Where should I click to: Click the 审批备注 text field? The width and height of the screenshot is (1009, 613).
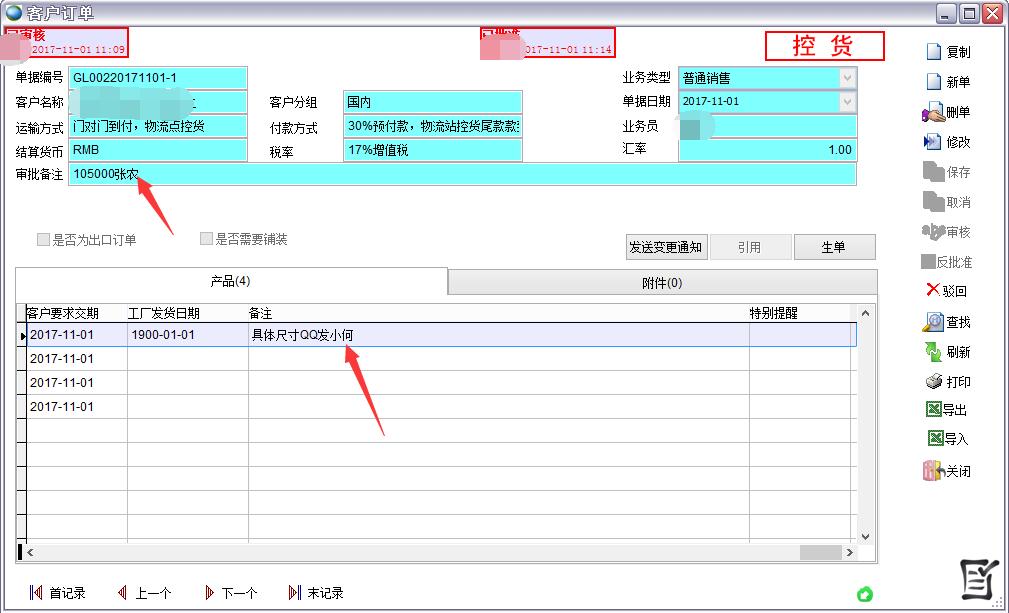point(462,174)
